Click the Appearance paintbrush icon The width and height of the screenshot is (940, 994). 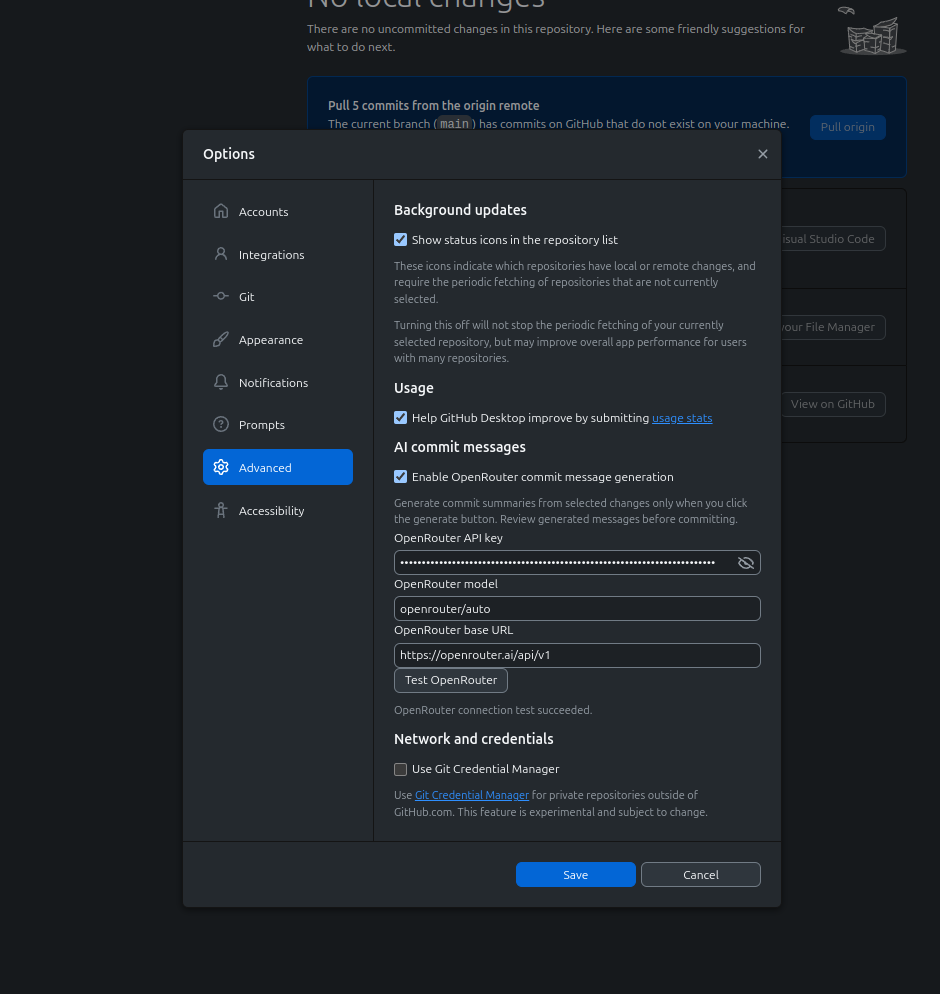tap(221, 339)
